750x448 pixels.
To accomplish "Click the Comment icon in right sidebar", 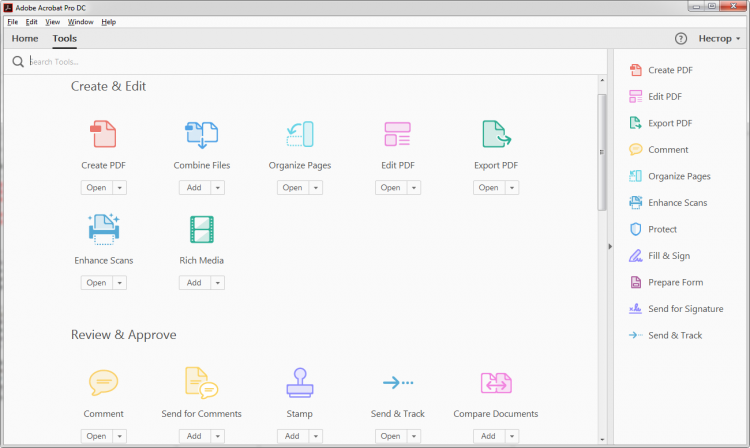I will 636,150.
